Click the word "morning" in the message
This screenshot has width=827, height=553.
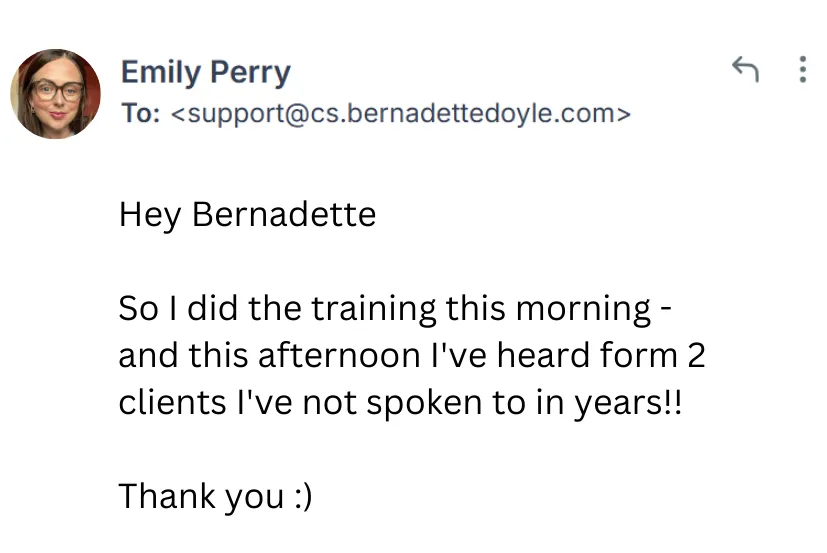[x=583, y=309]
